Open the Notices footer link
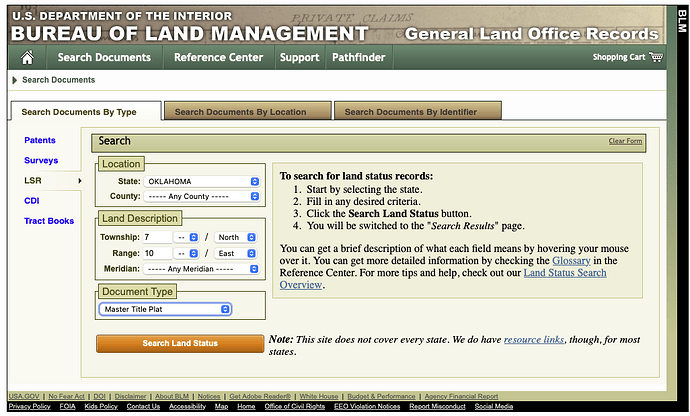690x416 pixels. point(209,397)
